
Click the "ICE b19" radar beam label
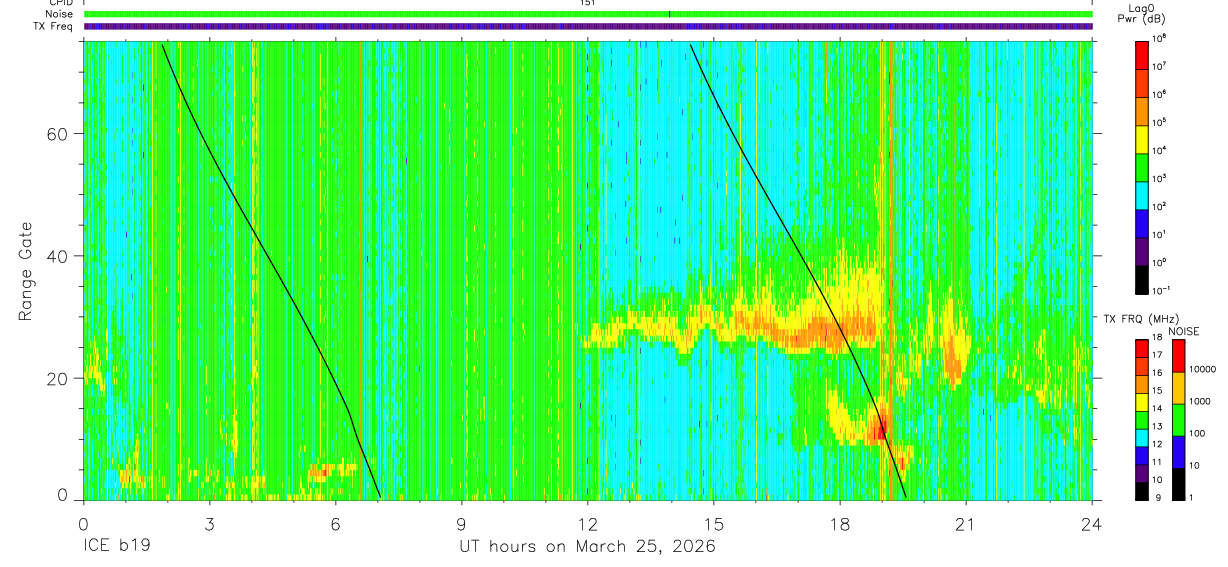click(118, 547)
